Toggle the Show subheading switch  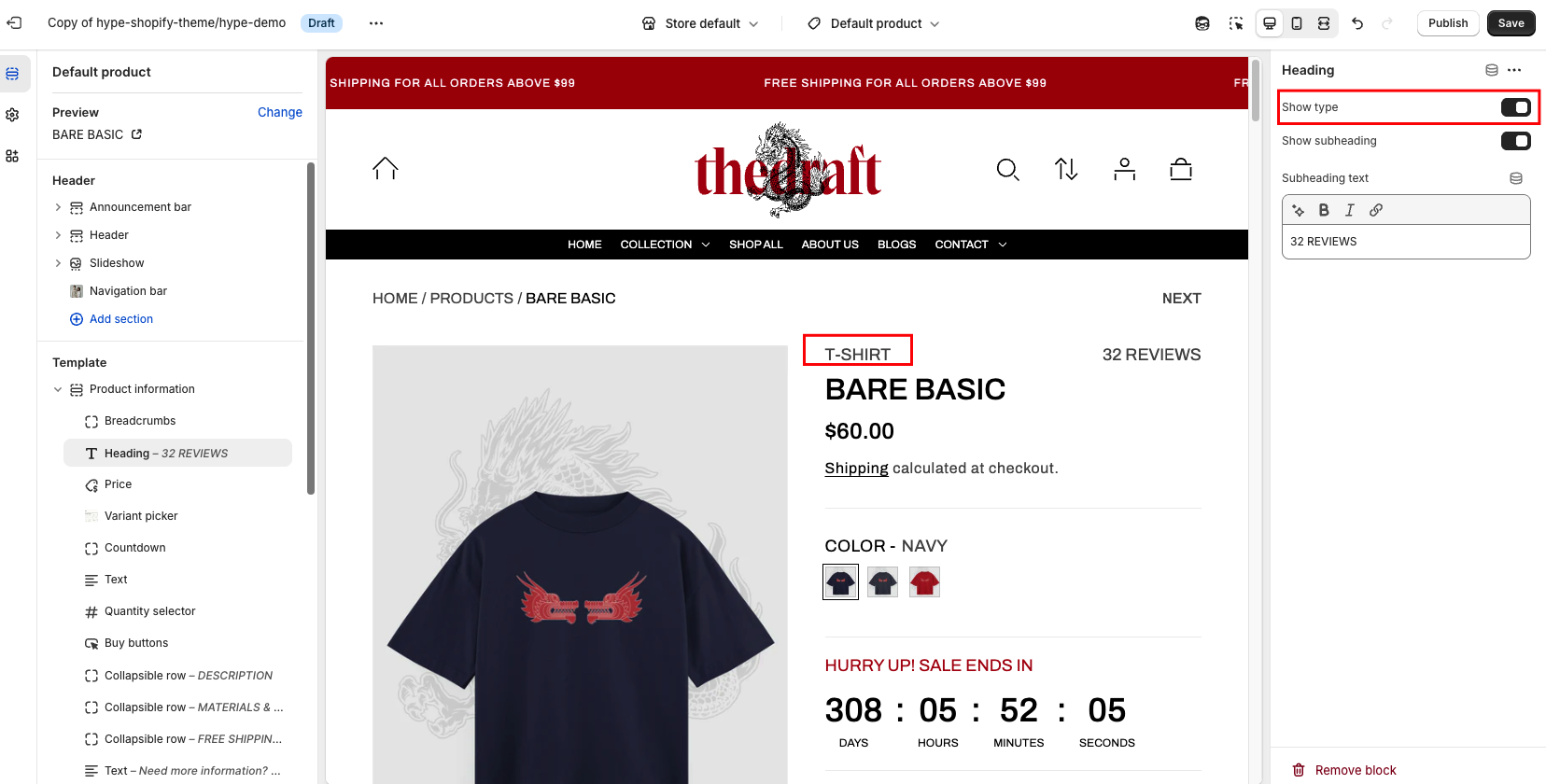pyautogui.click(x=1515, y=141)
